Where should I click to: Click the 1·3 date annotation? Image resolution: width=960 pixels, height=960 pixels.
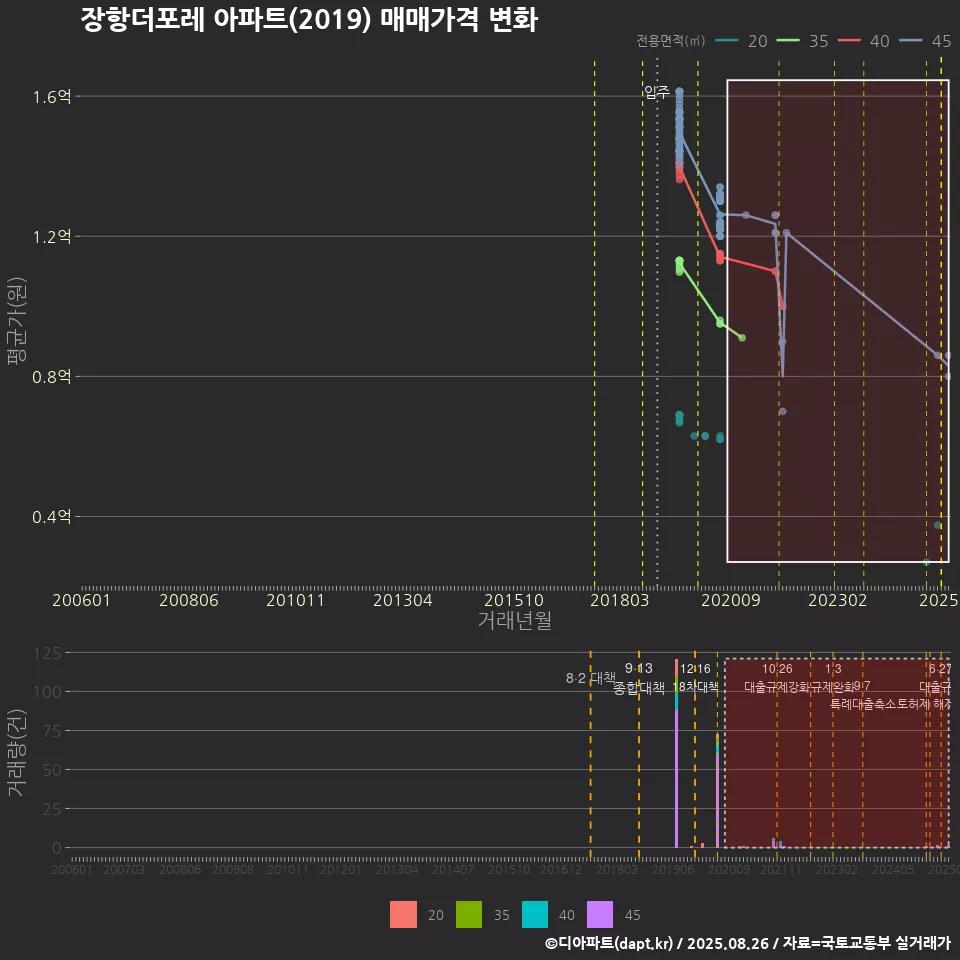(x=833, y=669)
